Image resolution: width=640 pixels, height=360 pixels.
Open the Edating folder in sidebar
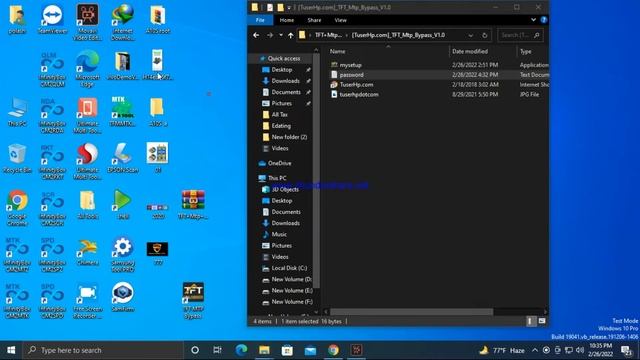(281, 126)
